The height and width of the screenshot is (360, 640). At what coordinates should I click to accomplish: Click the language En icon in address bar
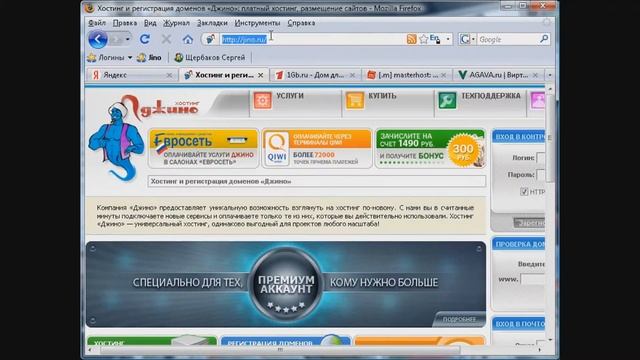[x=435, y=39]
